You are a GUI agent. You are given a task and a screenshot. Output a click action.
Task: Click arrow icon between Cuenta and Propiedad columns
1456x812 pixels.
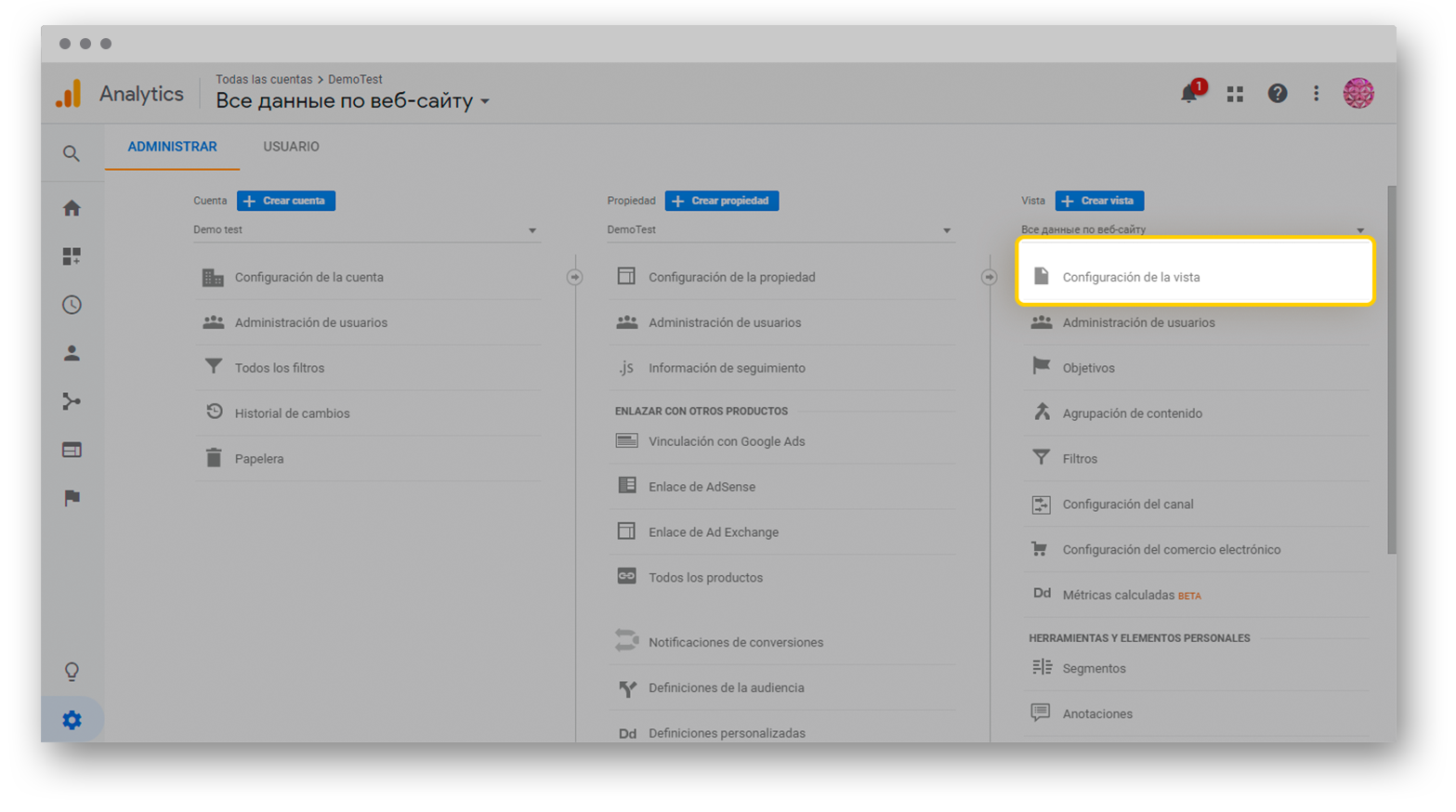tap(575, 277)
